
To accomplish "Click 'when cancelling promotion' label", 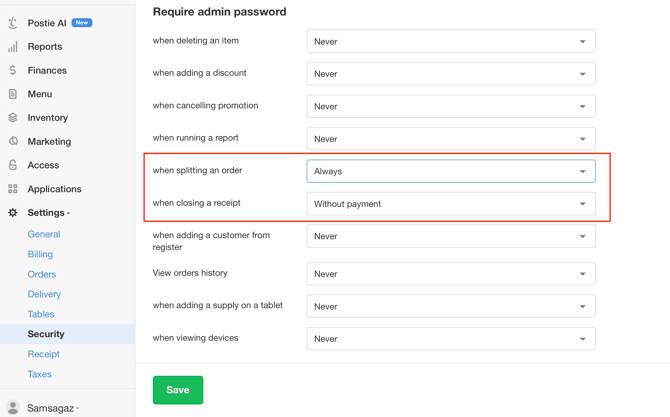I will point(206,106).
